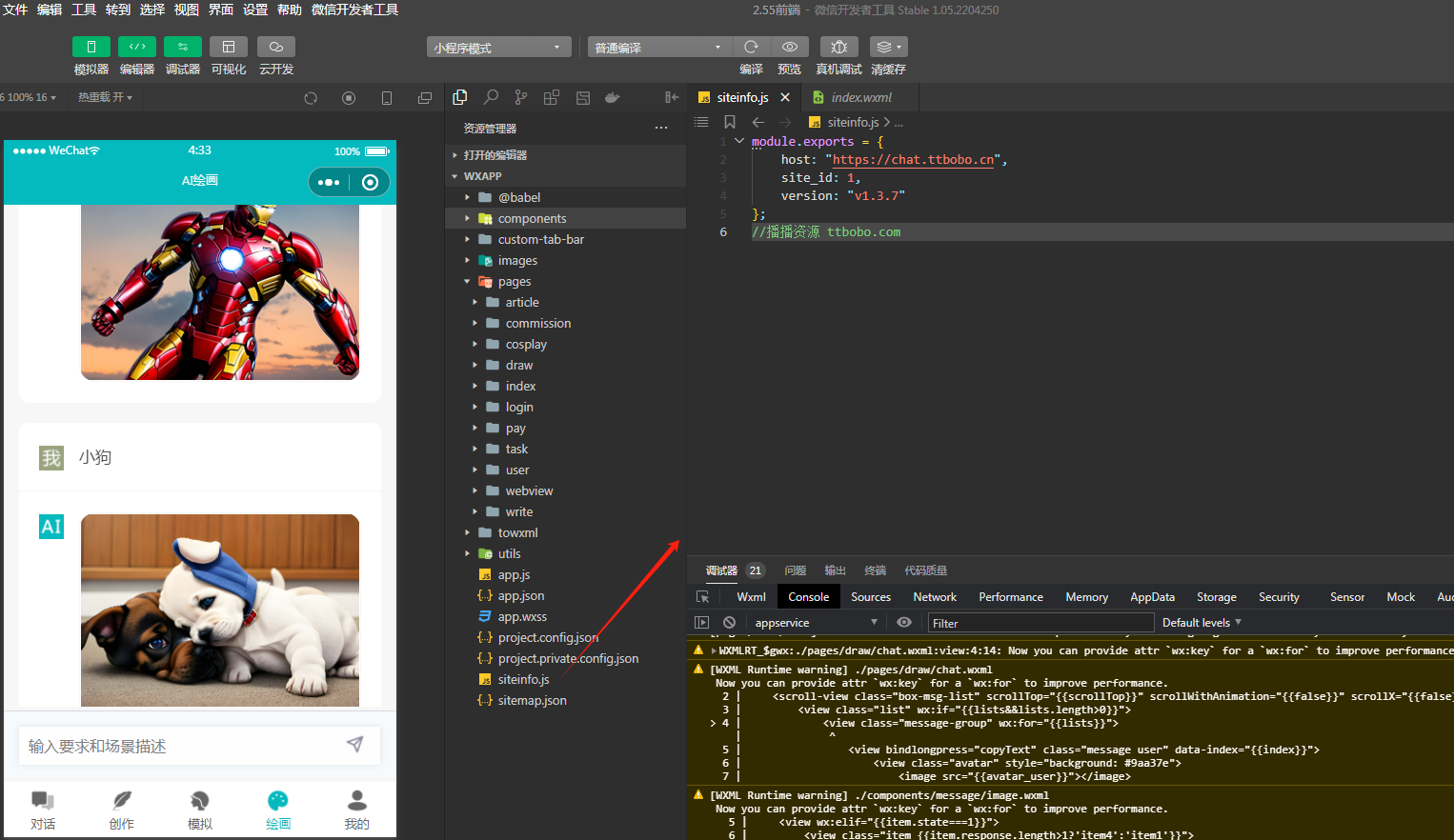
Task: Toggle the 模拟器 simulator panel button
Action: pos(91,47)
